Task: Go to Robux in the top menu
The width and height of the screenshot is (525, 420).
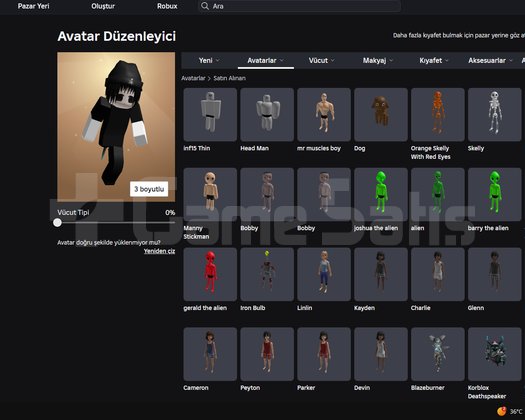Action: (x=167, y=6)
